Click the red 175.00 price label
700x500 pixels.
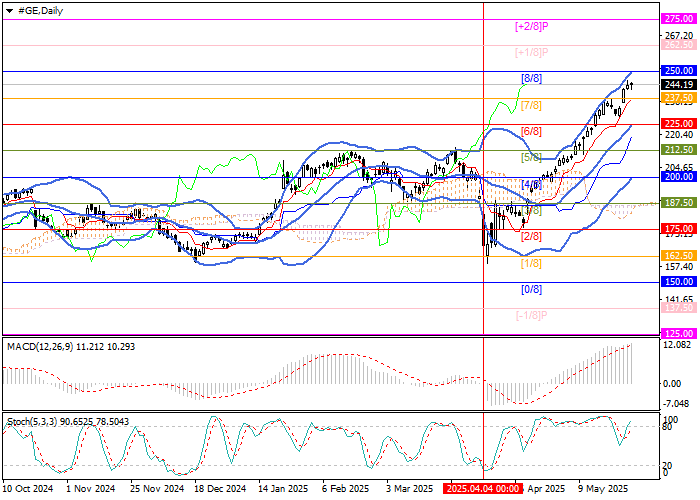pyautogui.click(x=678, y=229)
